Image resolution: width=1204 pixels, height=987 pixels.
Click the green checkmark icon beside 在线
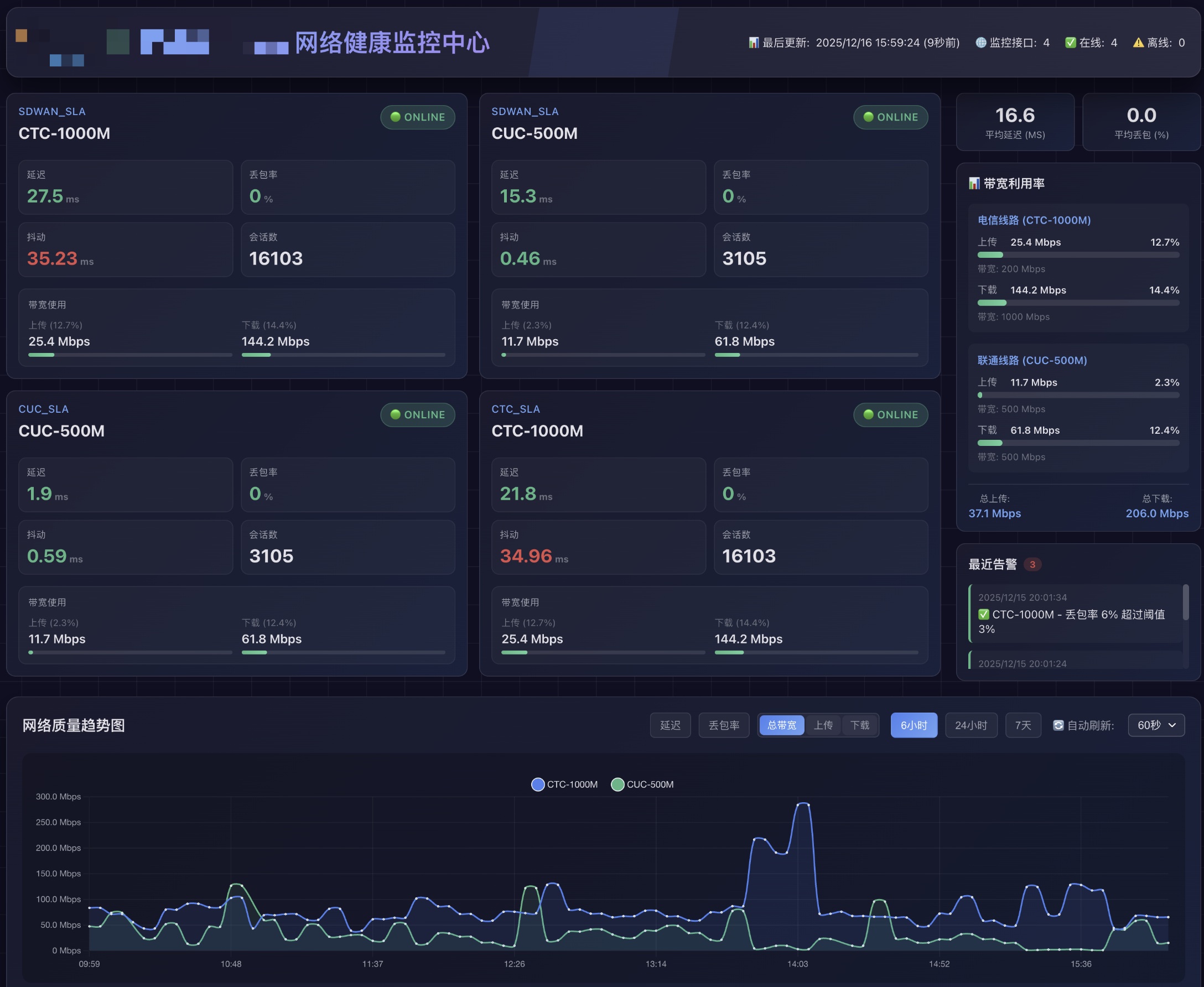pos(1071,43)
